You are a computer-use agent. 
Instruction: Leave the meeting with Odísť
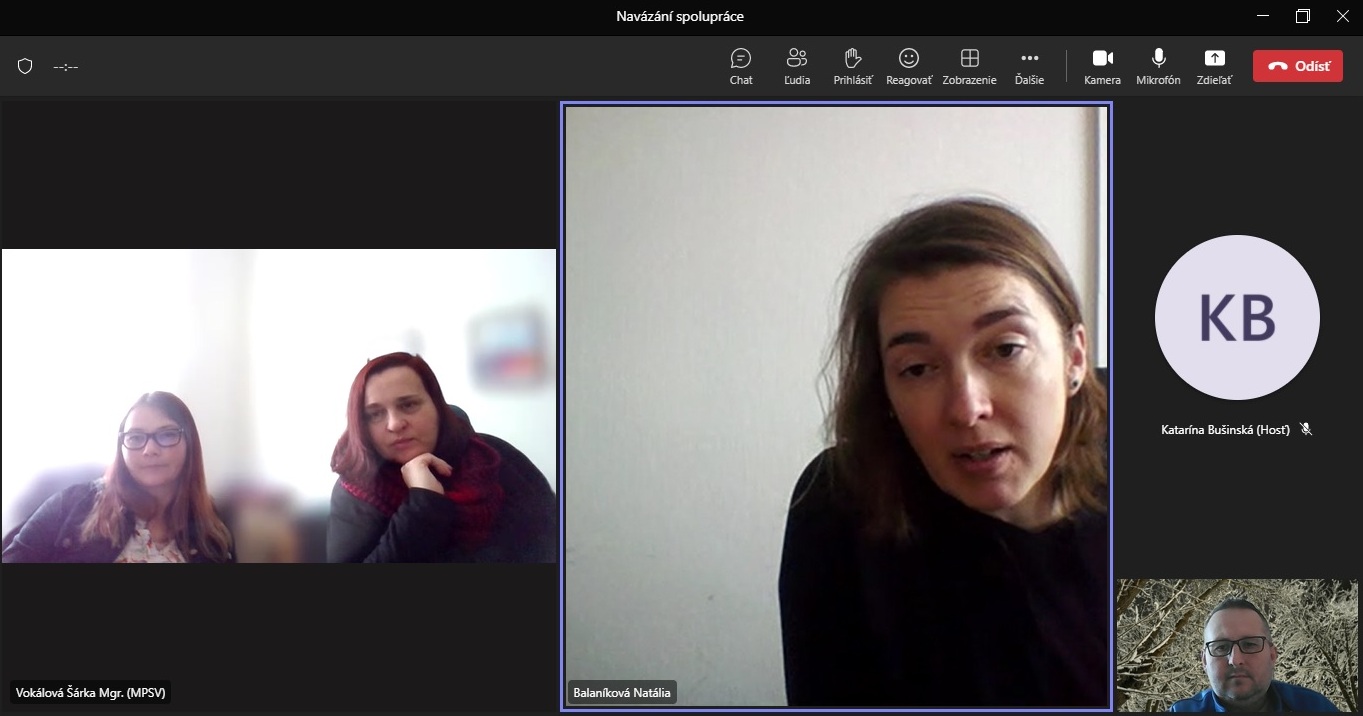[x=1298, y=66]
